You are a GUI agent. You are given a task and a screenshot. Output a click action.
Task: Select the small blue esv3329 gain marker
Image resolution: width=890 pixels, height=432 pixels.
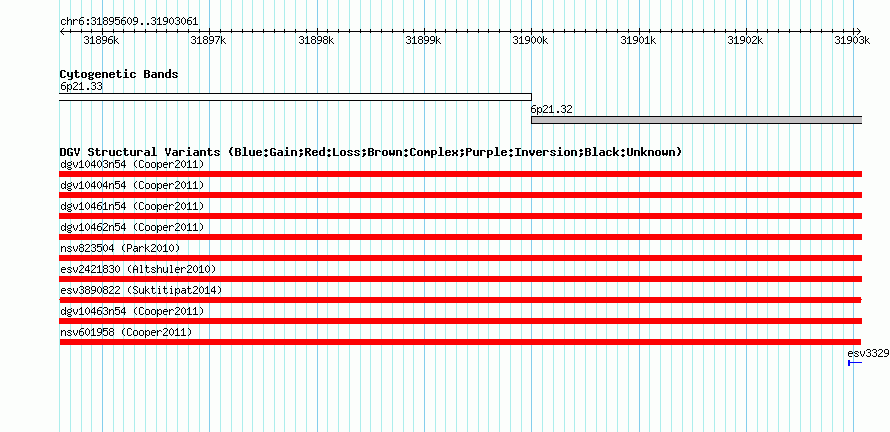[x=855, y=363]
